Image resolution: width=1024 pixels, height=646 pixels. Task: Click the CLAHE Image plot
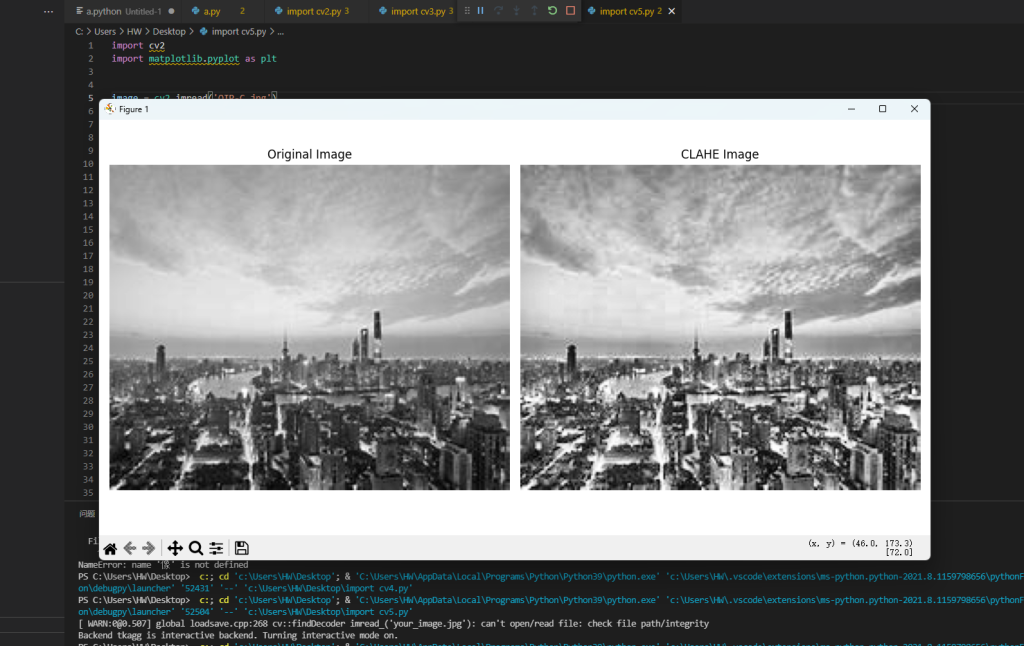pos(720,327)
